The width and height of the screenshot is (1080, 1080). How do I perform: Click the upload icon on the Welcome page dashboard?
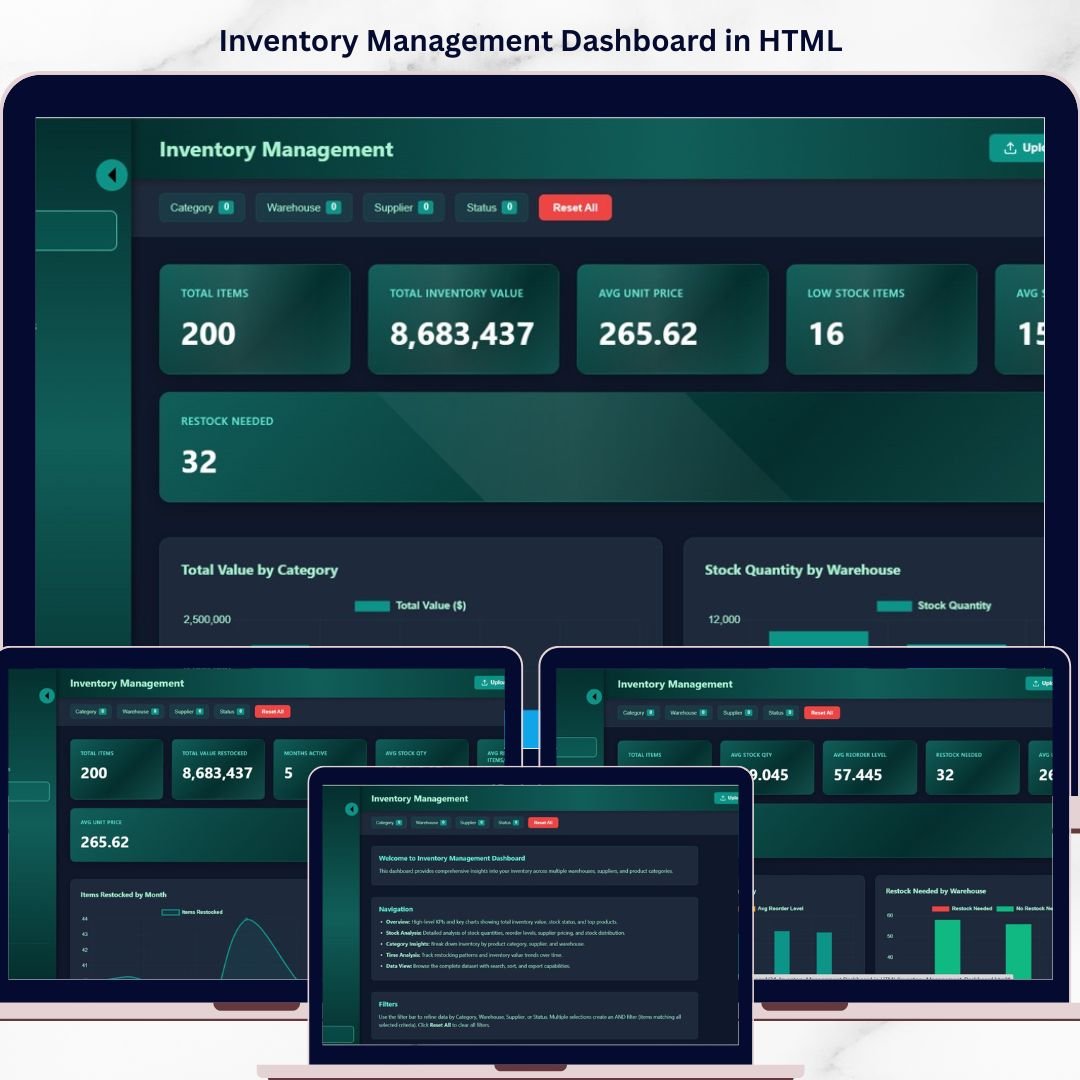pyautogui.click(x=721, y=798)
